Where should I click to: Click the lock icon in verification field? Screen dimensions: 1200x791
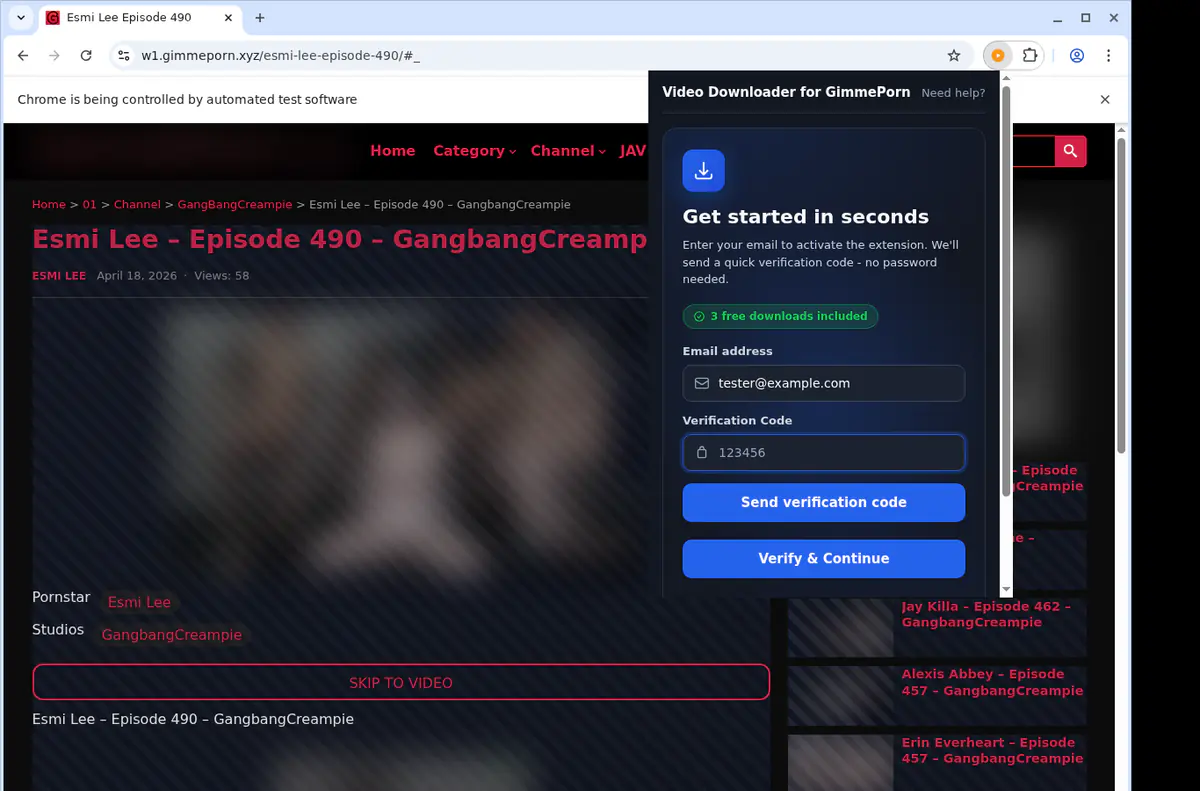[x=702, y=452]
